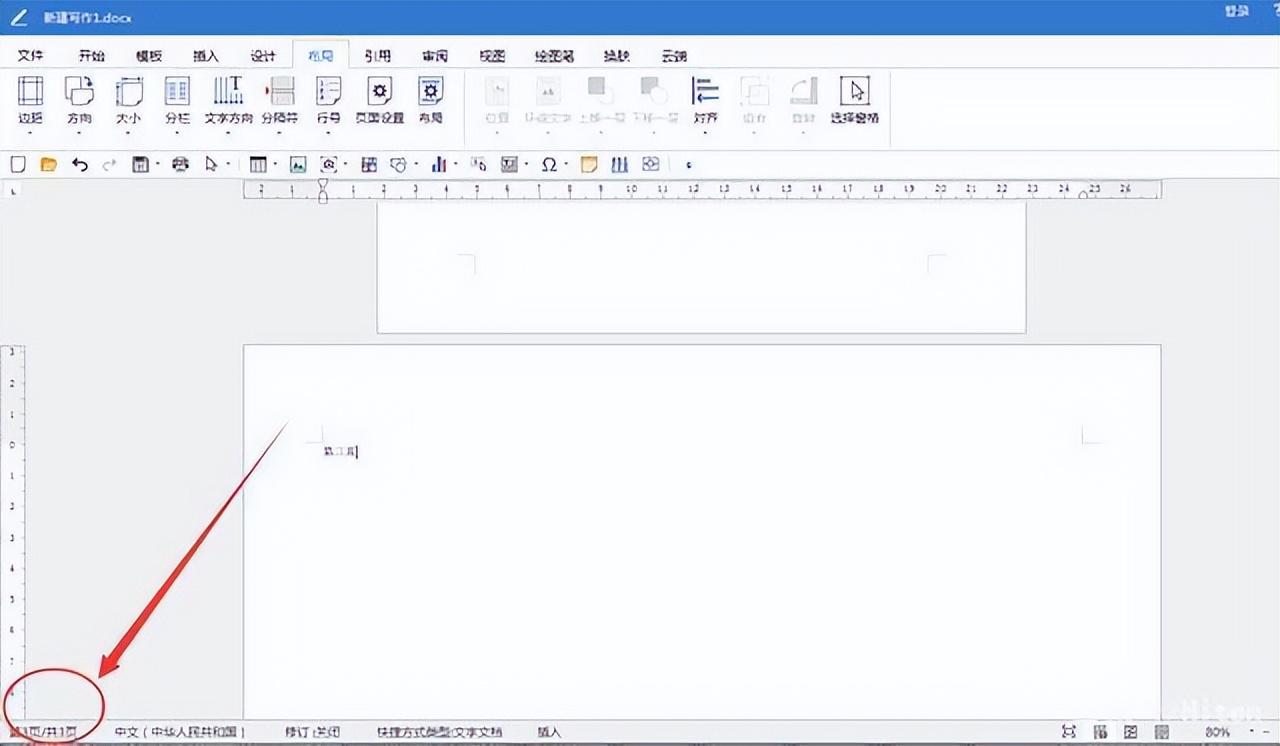
Task: Click the 布局 gear icon in ribbon
Action: pyautogui.click(x=430, y=91)
